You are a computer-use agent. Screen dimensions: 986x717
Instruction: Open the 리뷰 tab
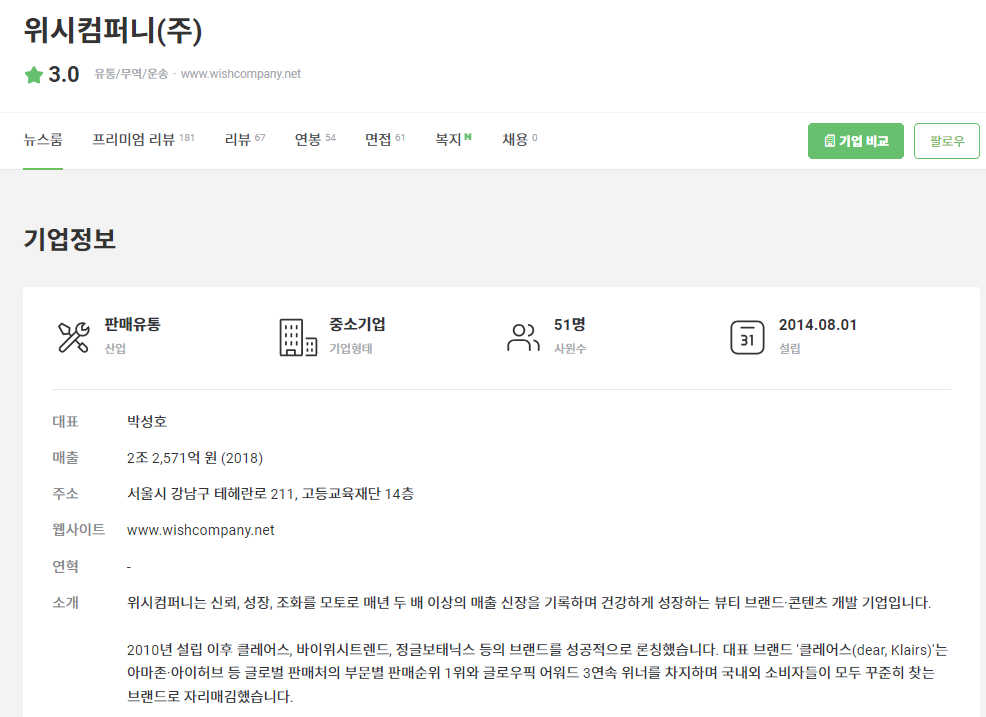pos(245,140)
